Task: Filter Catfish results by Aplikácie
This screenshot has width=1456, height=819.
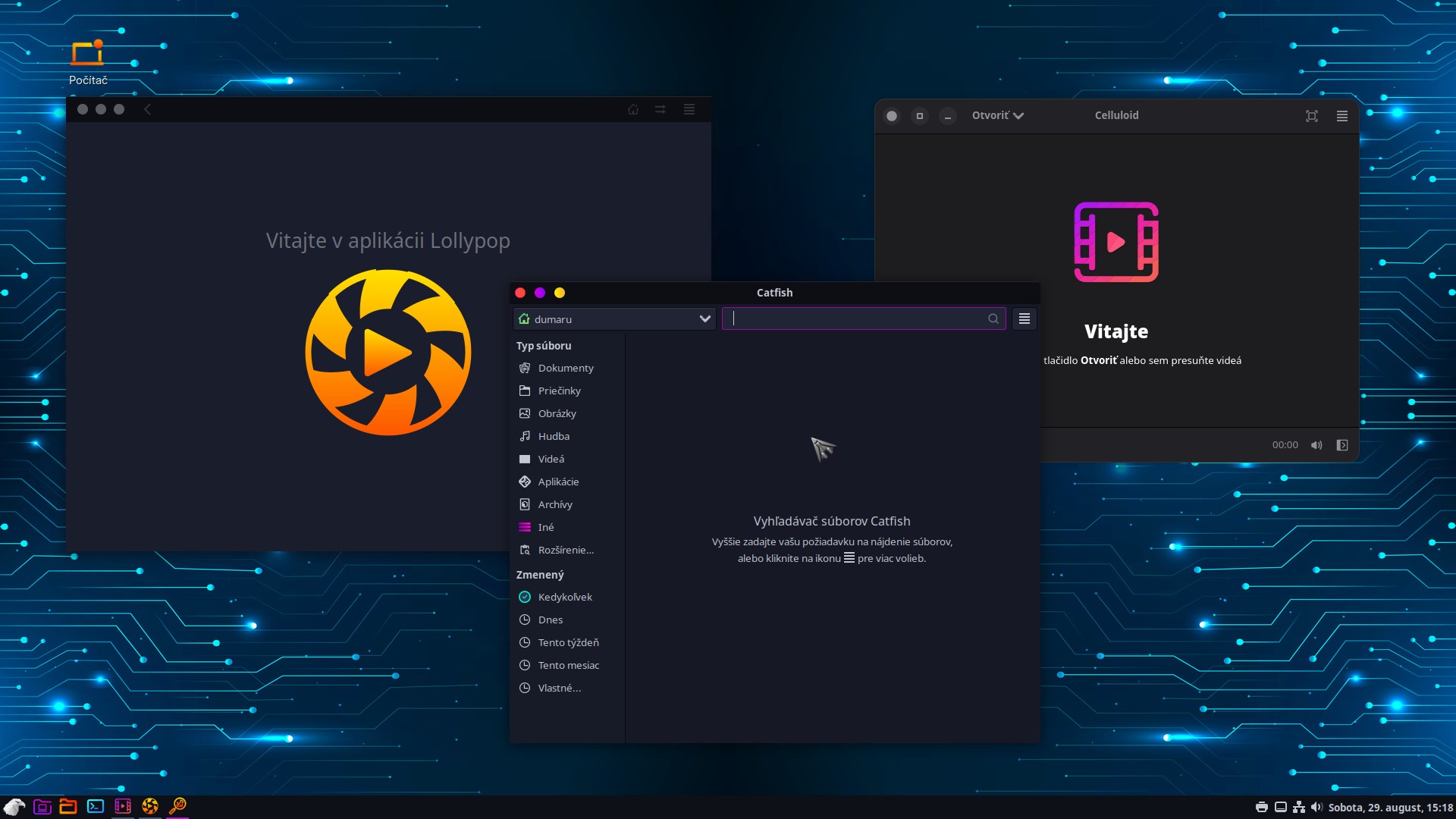Action: (567, 482)
